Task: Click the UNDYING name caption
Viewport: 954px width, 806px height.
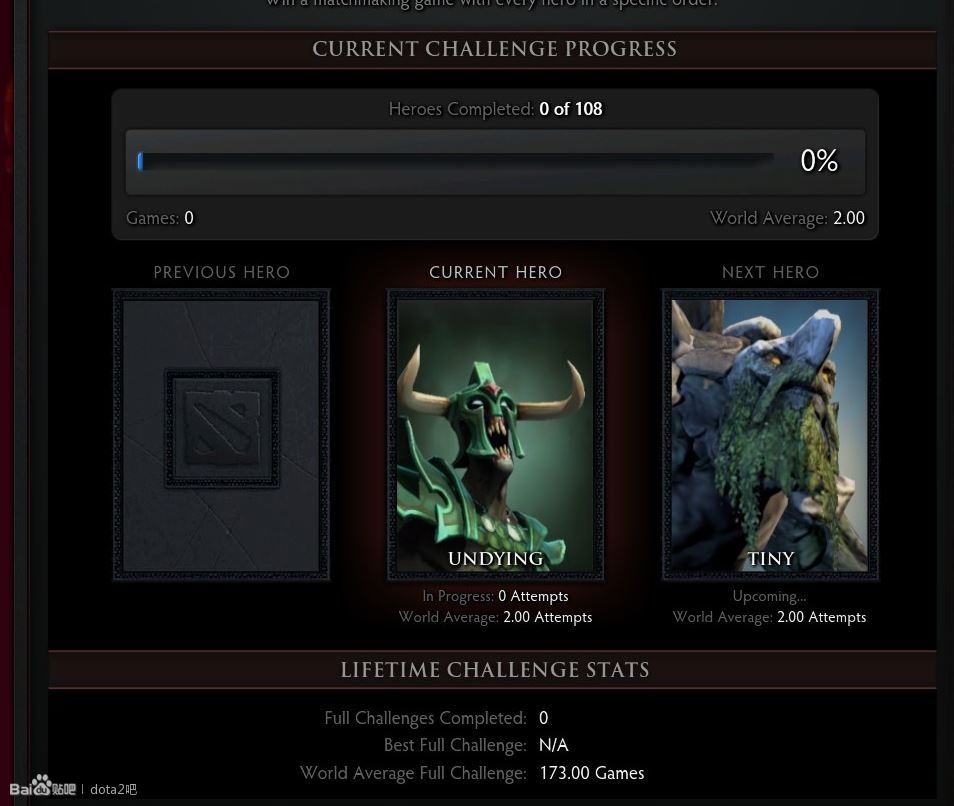Action: [x=495, y=558]
